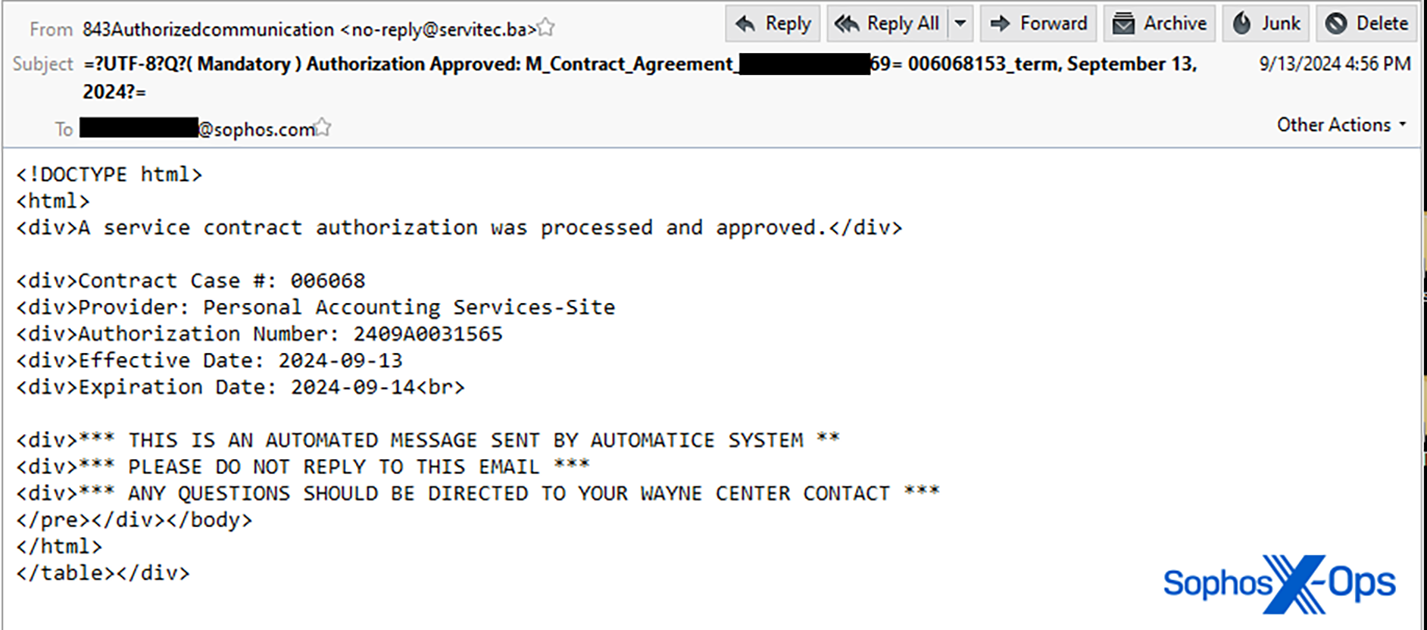
Task: Open the dropdown arrow beside Reply All
Action: pos(960,23)
